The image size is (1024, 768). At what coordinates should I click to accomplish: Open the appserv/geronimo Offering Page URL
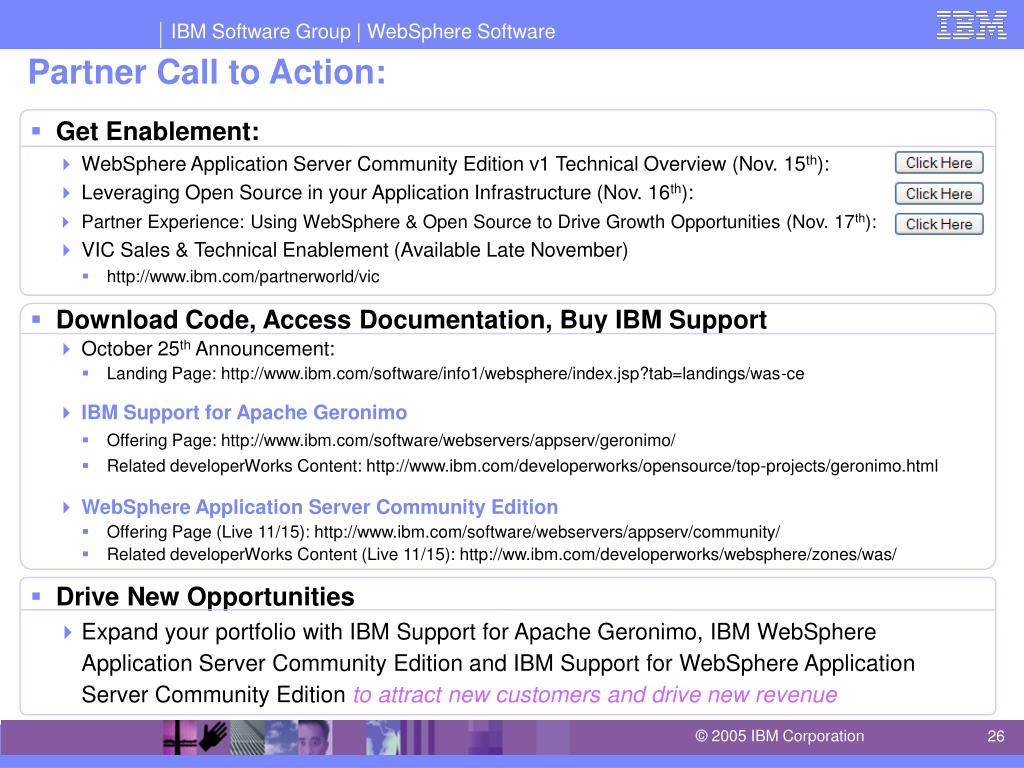pyautogui.click(x=448, y=440)
